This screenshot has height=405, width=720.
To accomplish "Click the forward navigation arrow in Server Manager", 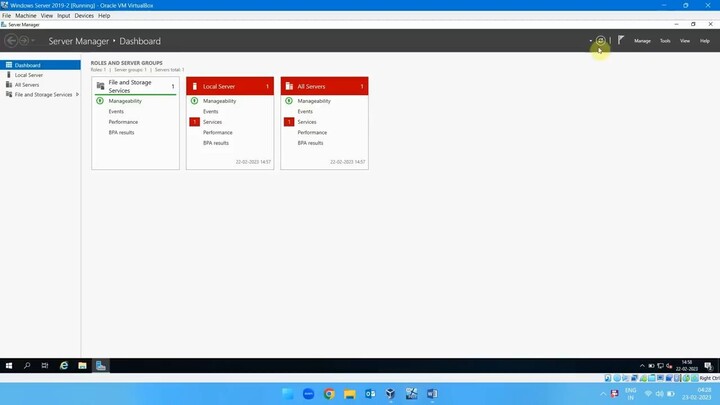I will coord(24,41).
